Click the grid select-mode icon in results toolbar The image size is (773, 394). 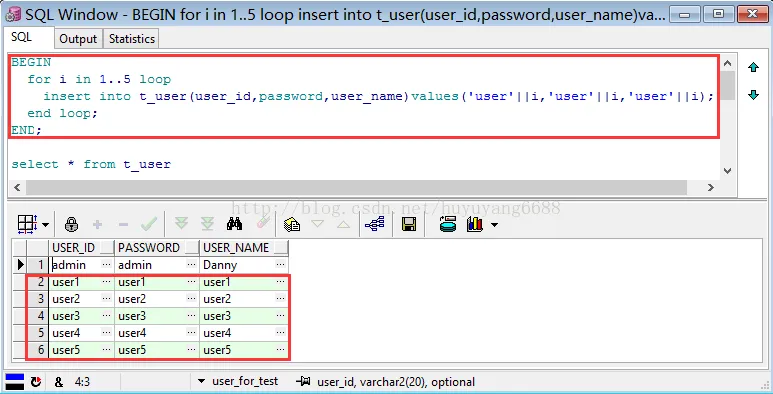(x=26, y=224)
